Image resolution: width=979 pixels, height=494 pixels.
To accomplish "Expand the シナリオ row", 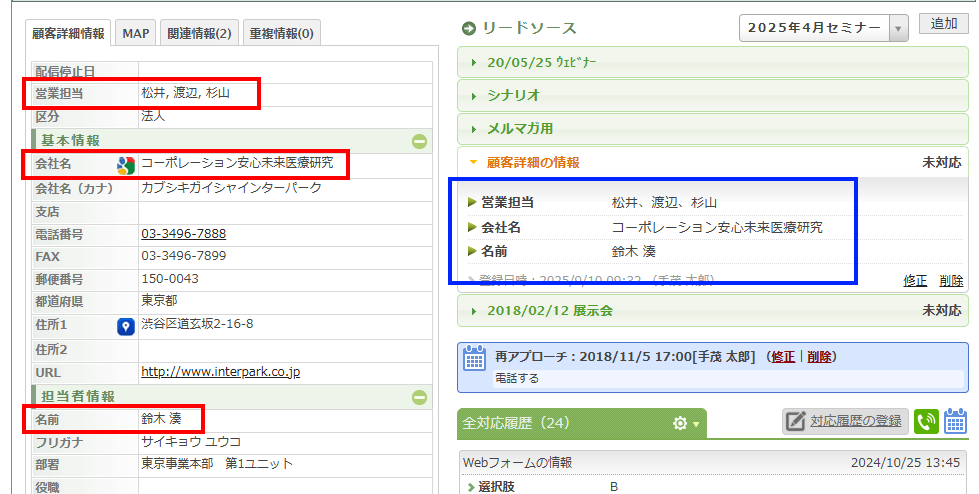I will point(513,95).
